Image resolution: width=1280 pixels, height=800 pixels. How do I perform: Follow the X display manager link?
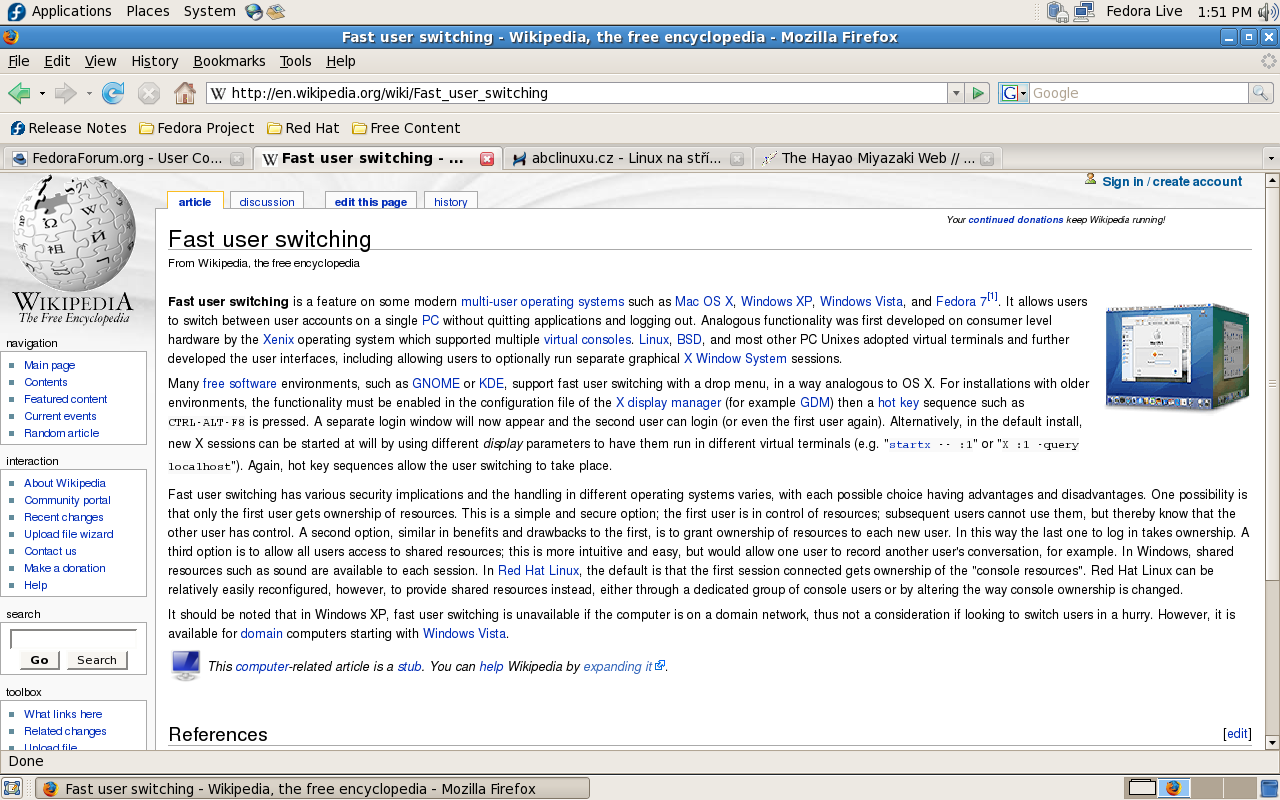coord(668,402)
